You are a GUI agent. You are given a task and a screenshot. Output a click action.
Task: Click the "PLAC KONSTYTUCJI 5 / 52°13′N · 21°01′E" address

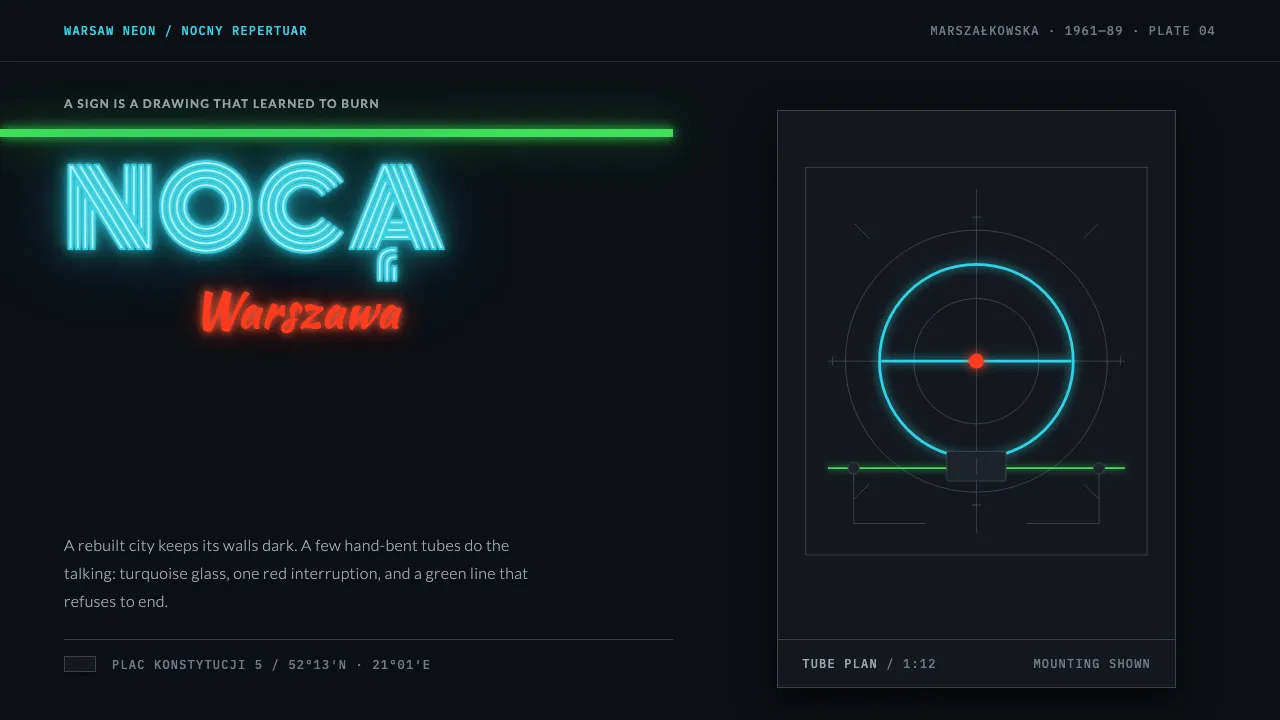[x=271, y=665]
